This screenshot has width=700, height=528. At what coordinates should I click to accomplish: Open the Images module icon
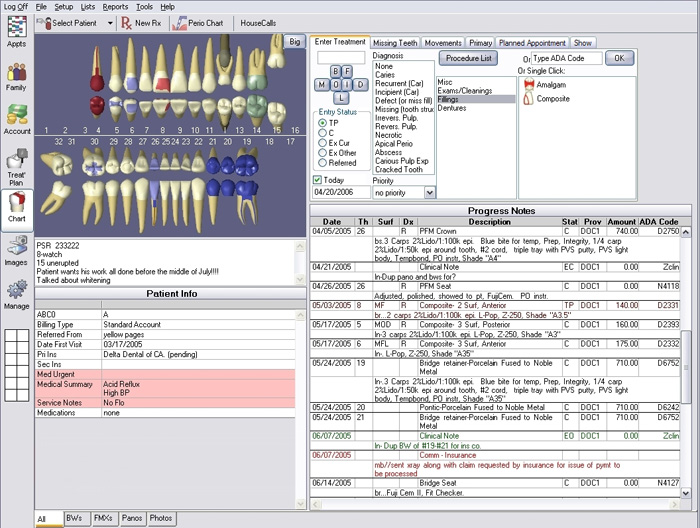16,248
